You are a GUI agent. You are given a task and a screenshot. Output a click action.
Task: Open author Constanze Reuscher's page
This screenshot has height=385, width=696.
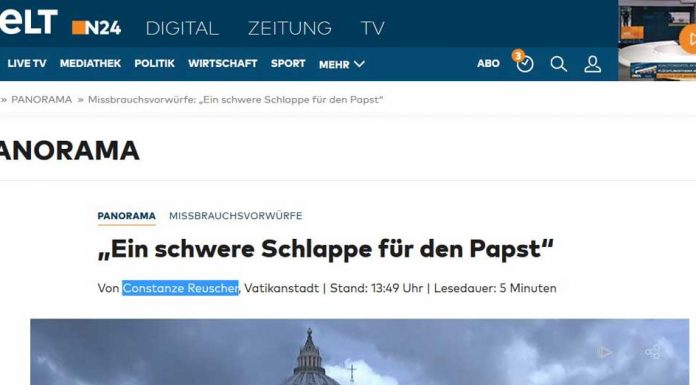coord(180,288)
